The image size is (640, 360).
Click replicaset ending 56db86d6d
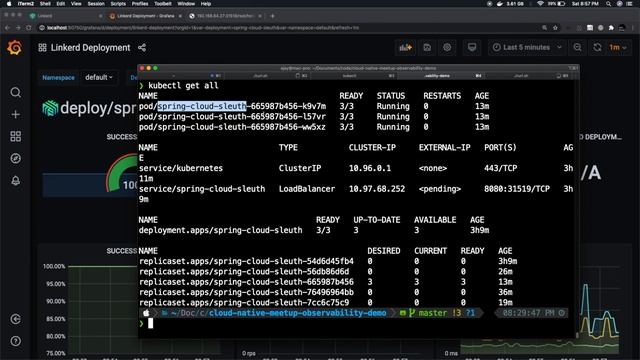click(x=244, y=271)
